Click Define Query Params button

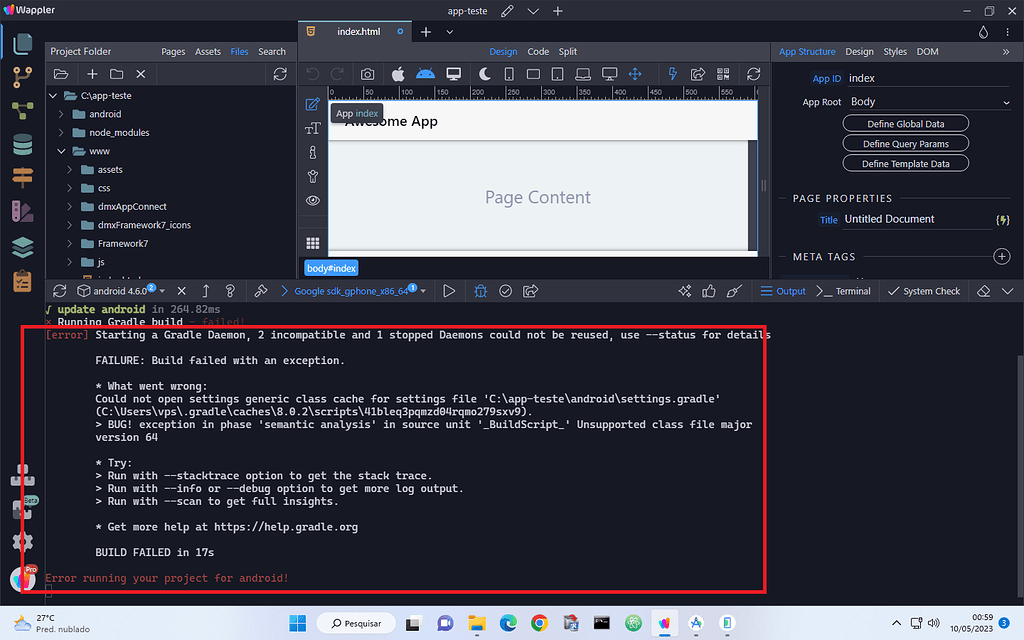click(905, 144)
